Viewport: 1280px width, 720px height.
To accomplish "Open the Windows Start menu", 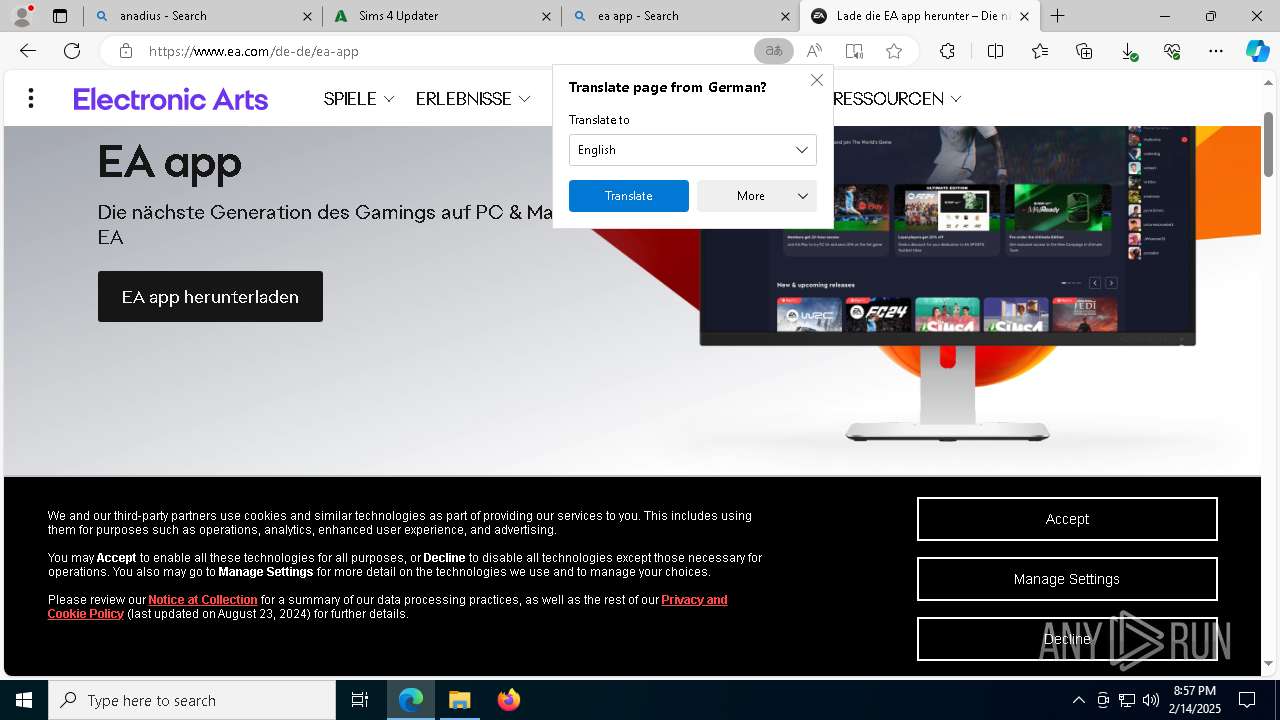I will click(x=24, y=700).
